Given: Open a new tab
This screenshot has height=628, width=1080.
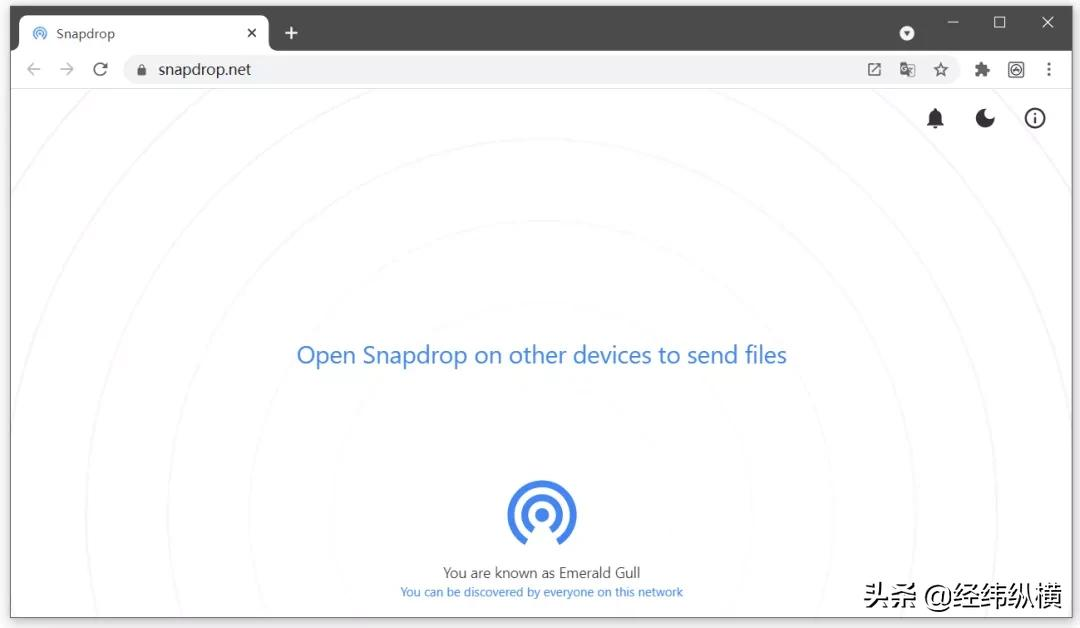Looking at the screenshot, I should [291, 33].
